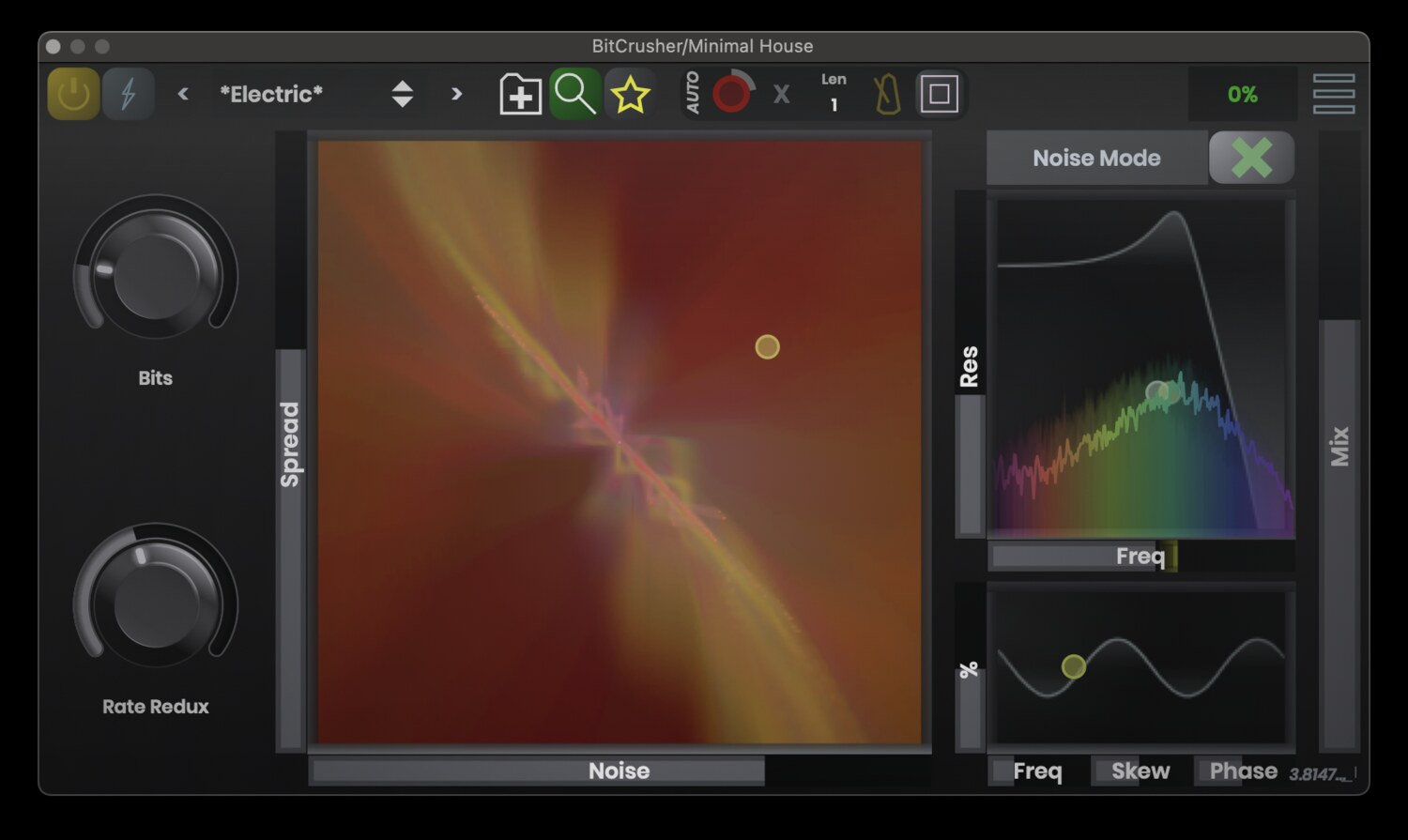Click the metronome icon in the toolbar

pos(884,94)
